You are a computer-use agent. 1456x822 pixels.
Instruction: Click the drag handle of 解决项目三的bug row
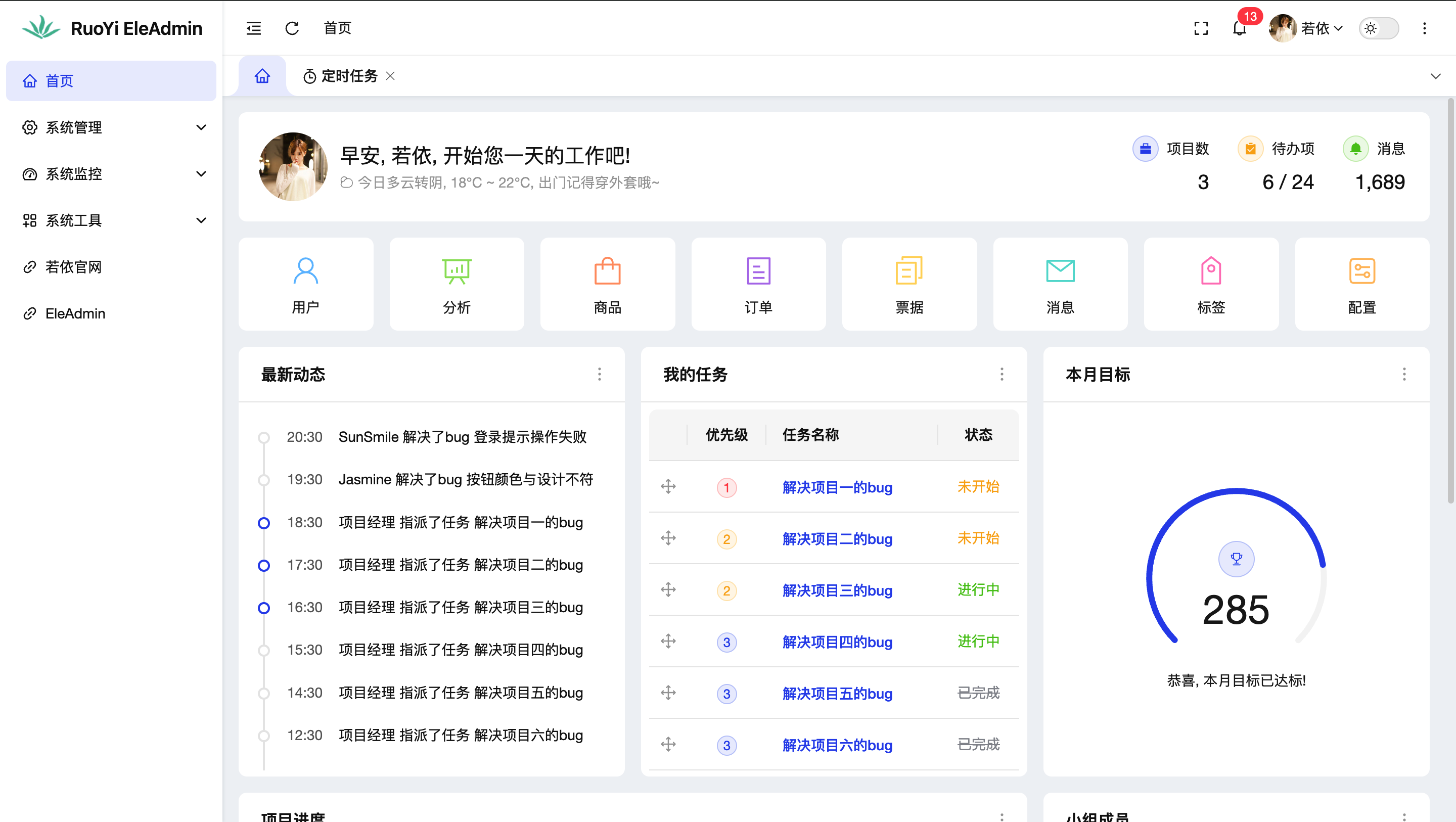click(x=668, y=589)
